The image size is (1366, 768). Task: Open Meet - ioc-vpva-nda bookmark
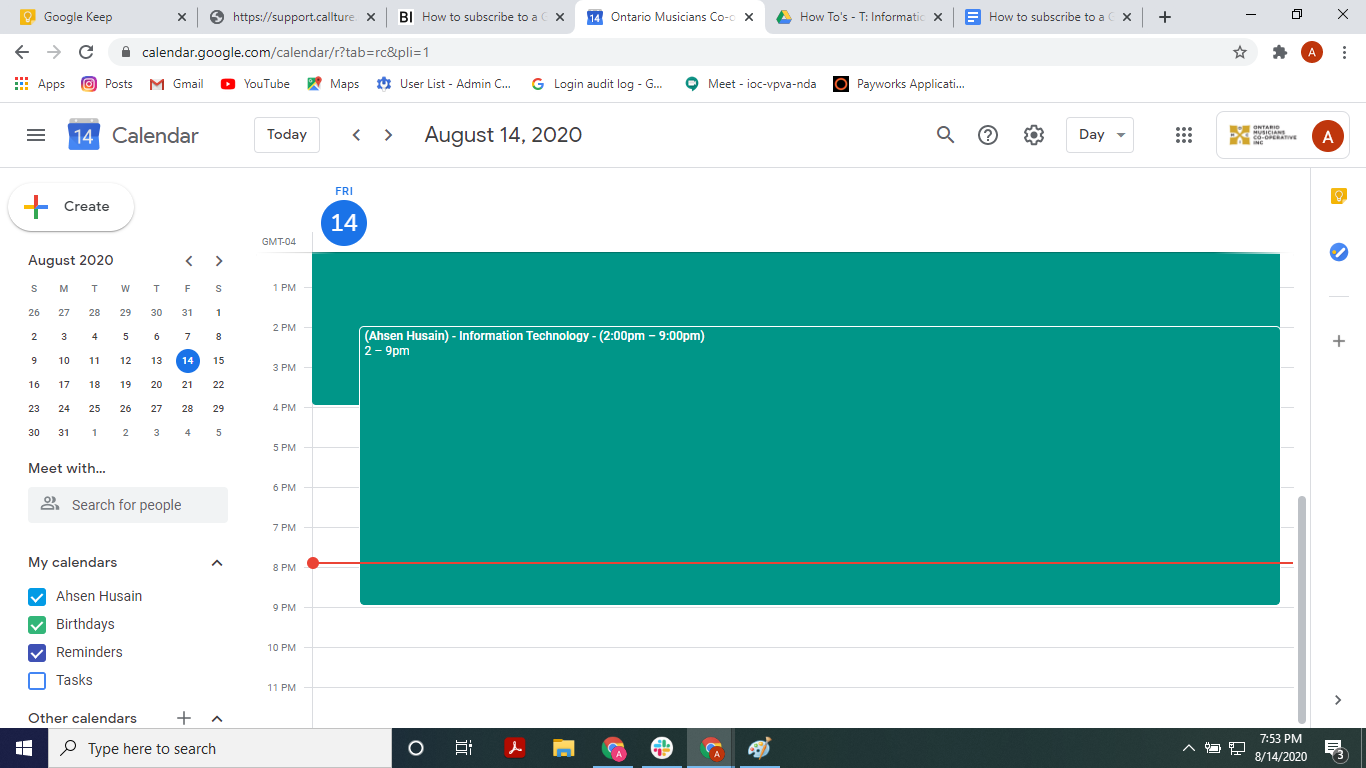750,84
